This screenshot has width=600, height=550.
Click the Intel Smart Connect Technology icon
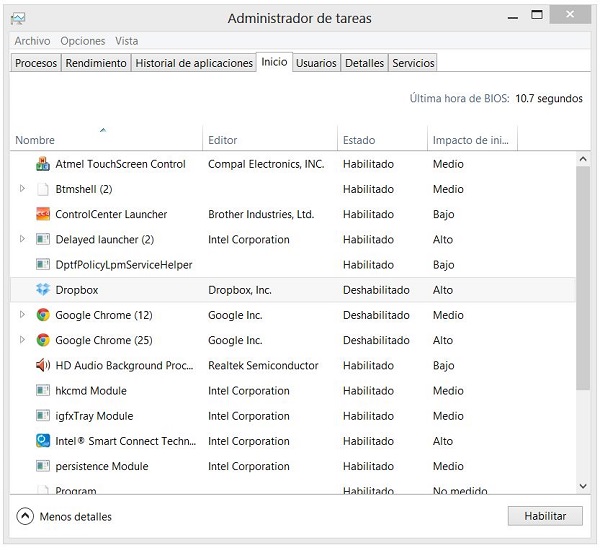(43, 441)
